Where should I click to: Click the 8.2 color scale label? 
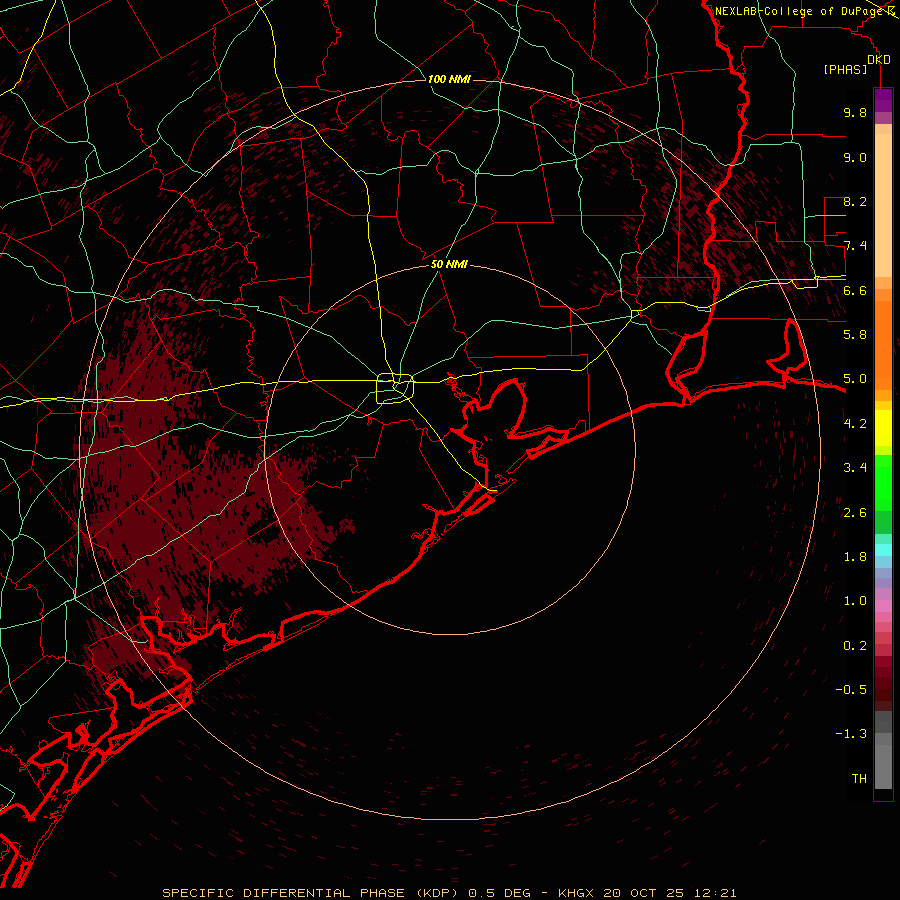pos(855,201)
